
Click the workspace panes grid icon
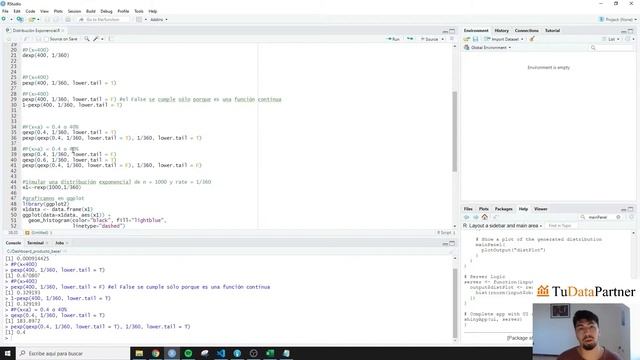(x=139, y=19)
